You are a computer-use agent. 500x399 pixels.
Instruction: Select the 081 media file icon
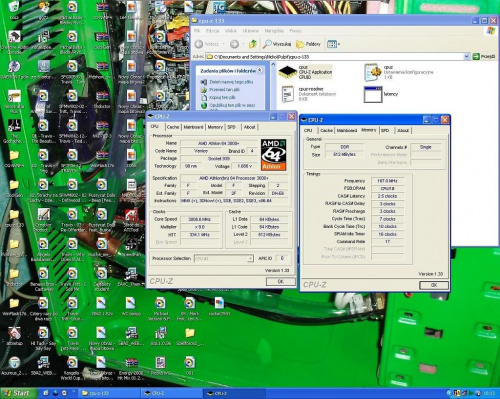190,366
